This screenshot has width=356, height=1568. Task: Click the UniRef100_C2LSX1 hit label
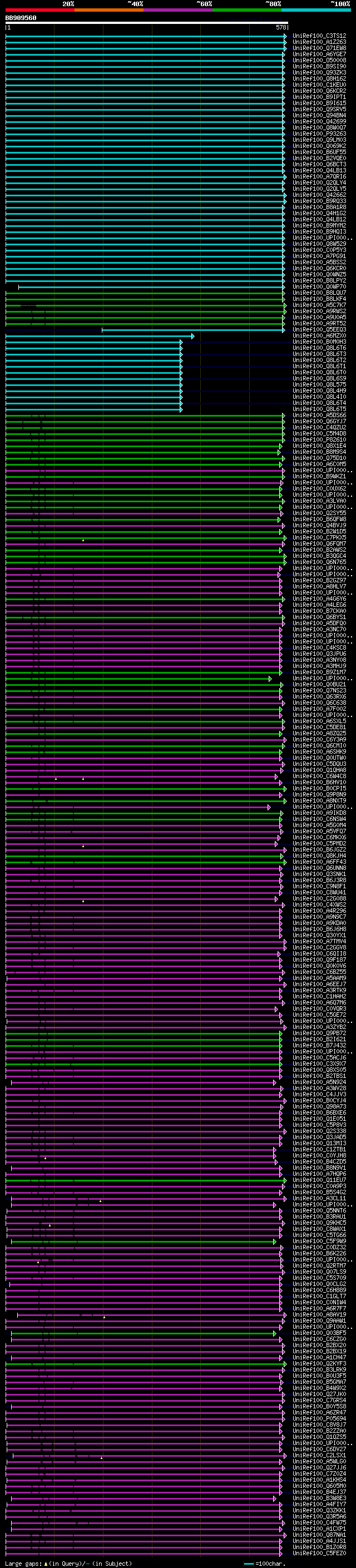319,1455
